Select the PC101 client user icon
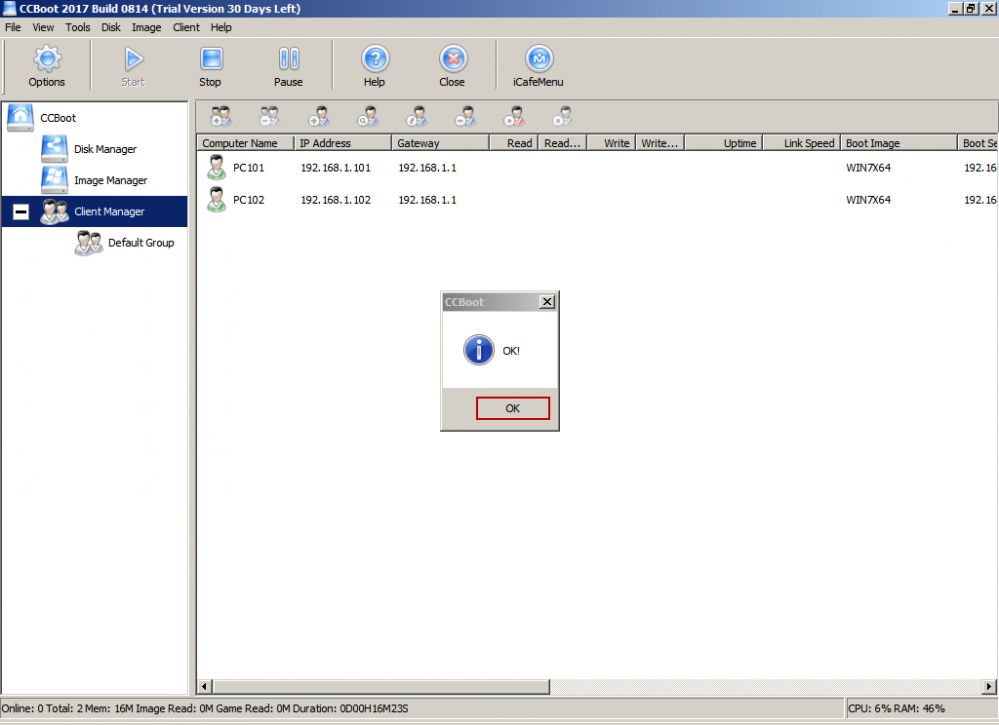This screenshot has width=999, height=725. click(217, 168)
